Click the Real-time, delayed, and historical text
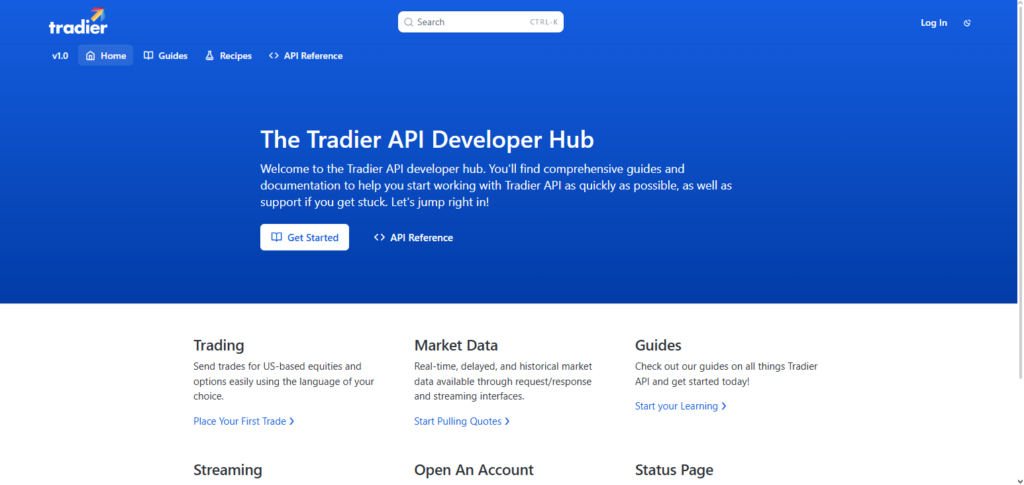This screenshot has height=485, width=1024. (503, 381)
